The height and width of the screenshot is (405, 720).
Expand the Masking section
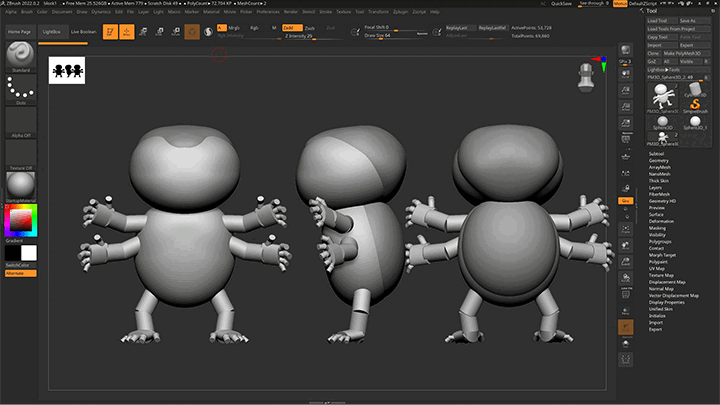tap(657, 228)
